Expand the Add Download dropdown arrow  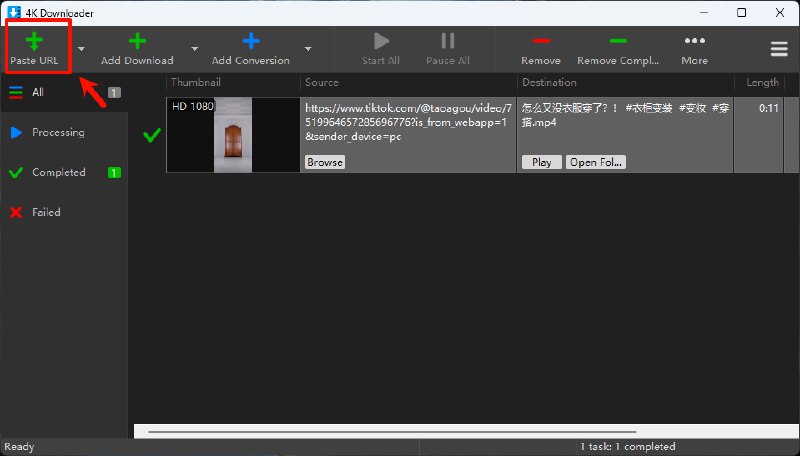[x=194, y=48]
